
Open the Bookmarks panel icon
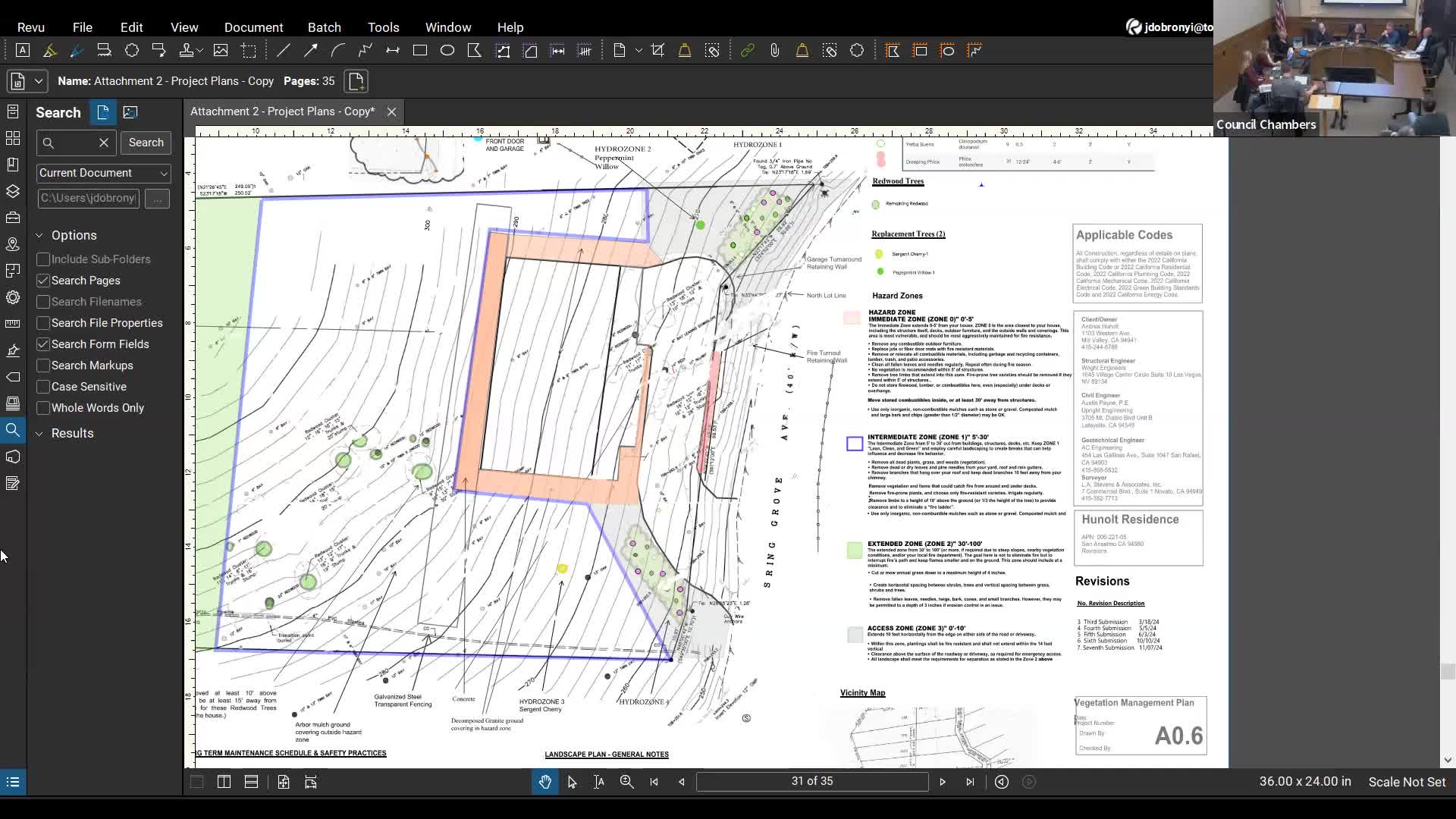(13, 165)
